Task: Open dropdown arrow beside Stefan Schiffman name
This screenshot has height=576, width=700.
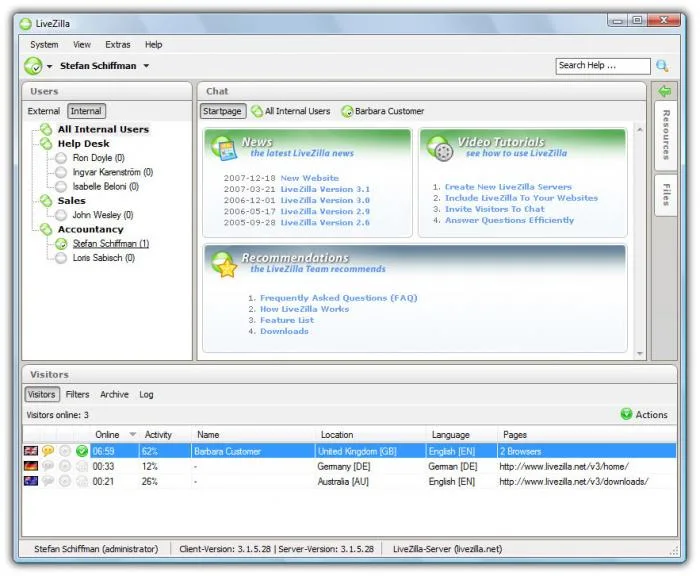Action: pos(146,66)
